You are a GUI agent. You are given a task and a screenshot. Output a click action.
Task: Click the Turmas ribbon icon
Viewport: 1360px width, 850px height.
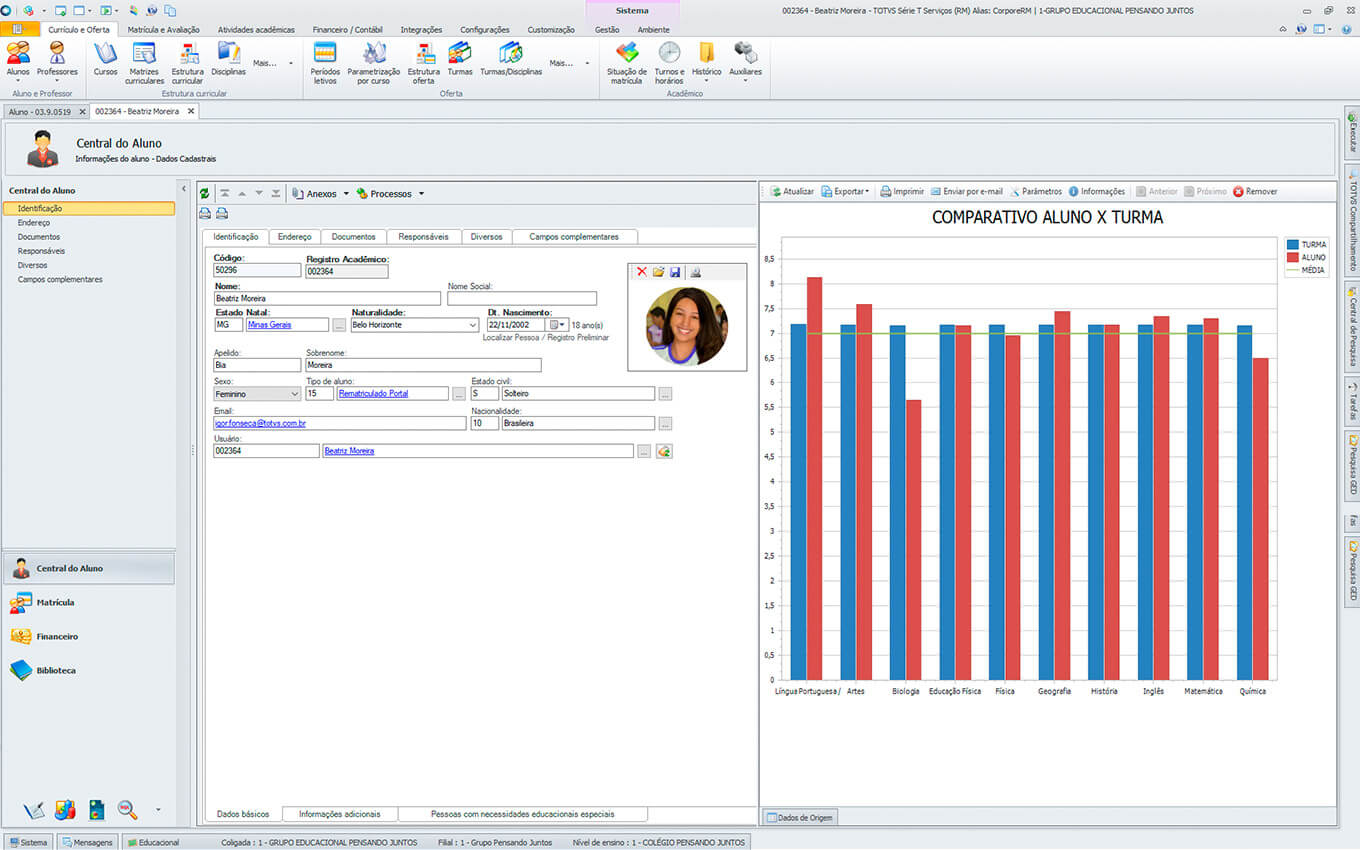(x=460, y=54)
